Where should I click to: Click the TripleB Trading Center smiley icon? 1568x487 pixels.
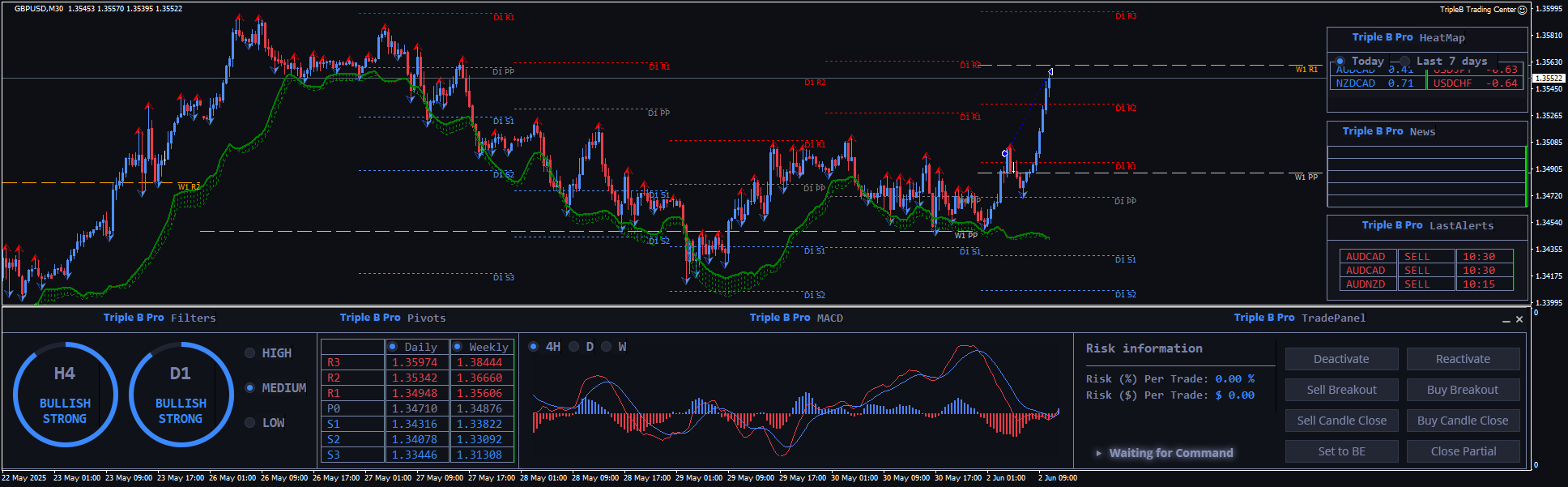(x=1522, y=10)
